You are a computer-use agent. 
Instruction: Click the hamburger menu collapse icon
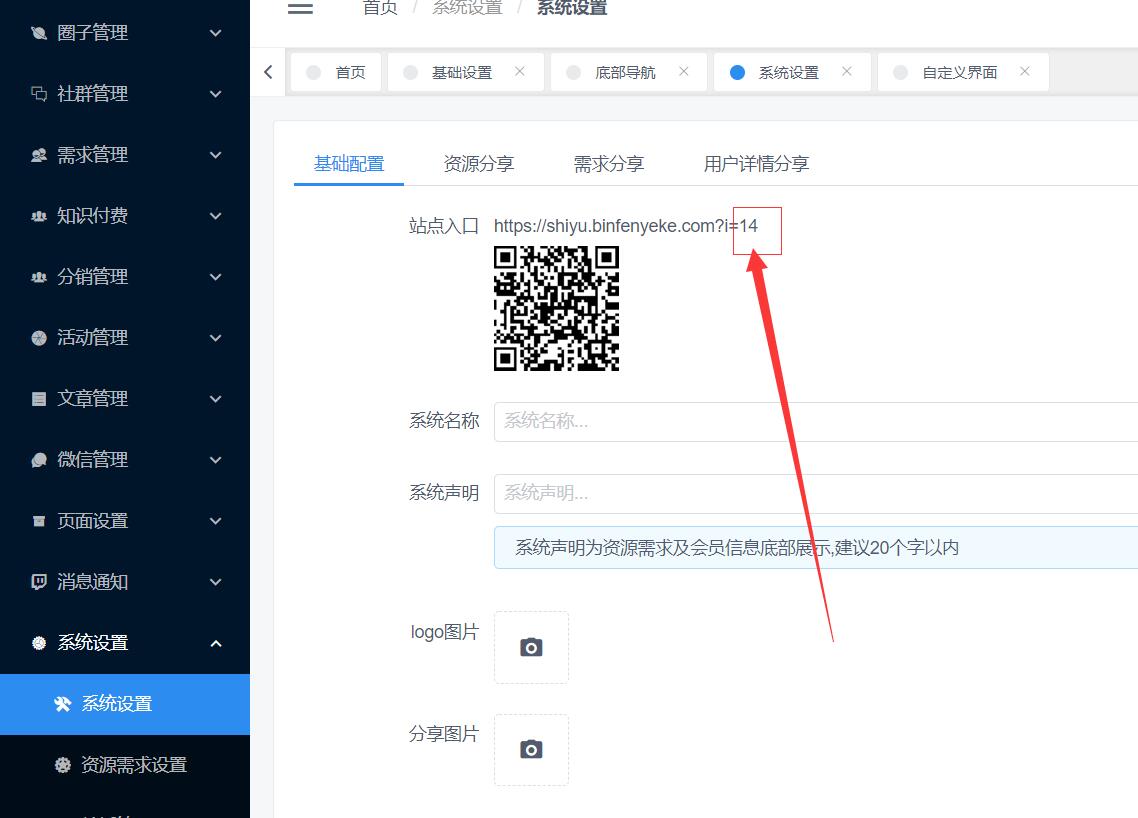click(x=300, y=9)
